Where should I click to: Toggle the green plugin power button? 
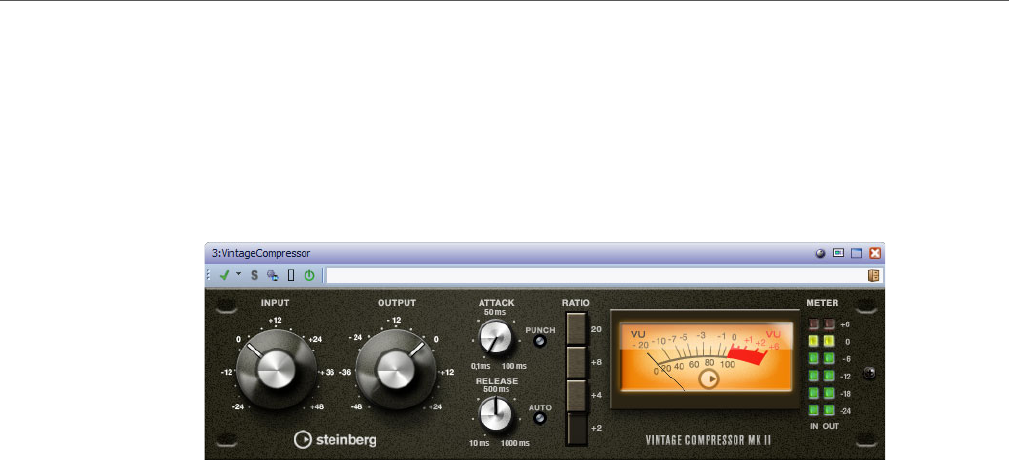[310, 275]
